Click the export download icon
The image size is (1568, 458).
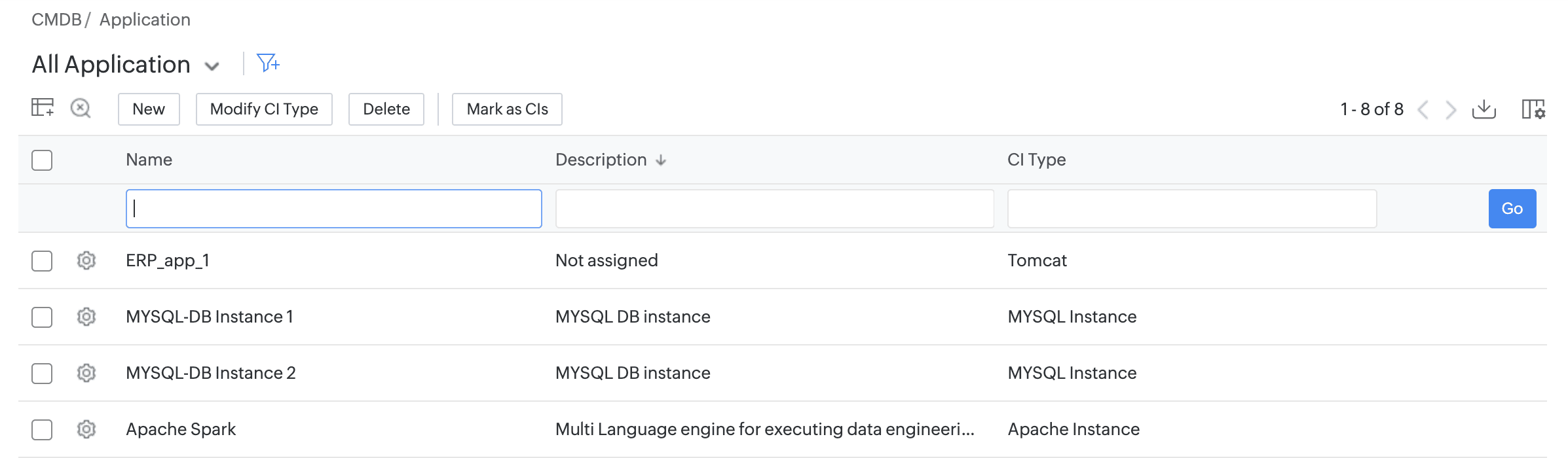pyautogui.click(x=1484, y=109)
